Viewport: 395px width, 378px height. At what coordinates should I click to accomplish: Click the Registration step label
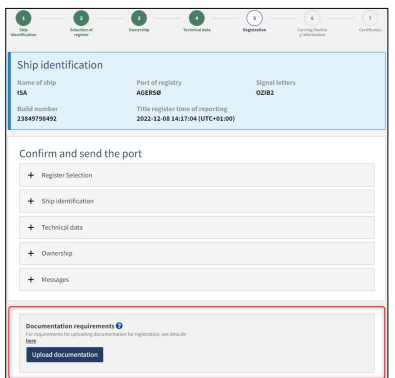254,30
